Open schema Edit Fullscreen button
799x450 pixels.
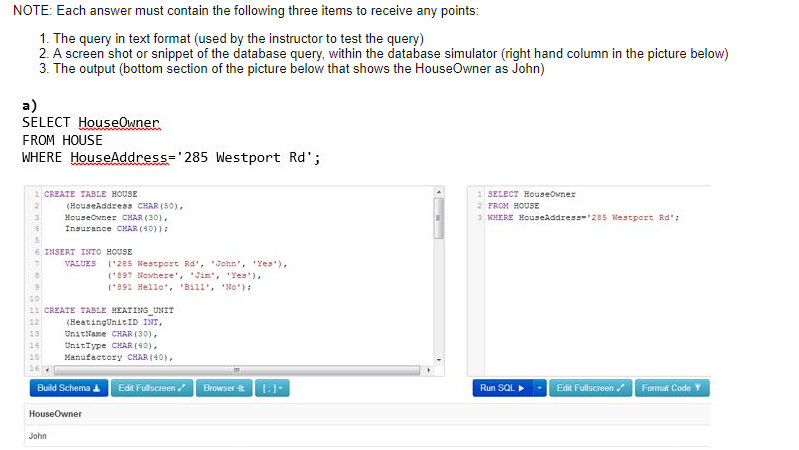pos(152,388)
